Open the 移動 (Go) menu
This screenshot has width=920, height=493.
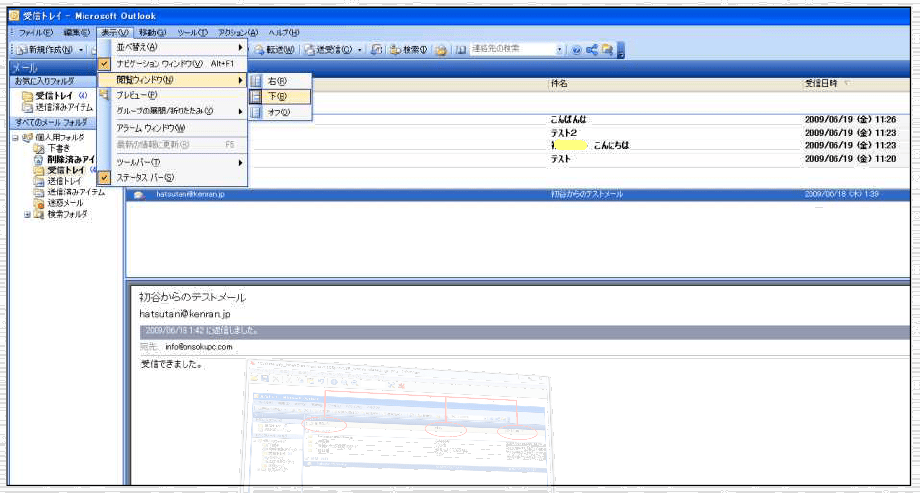(153, 33)
